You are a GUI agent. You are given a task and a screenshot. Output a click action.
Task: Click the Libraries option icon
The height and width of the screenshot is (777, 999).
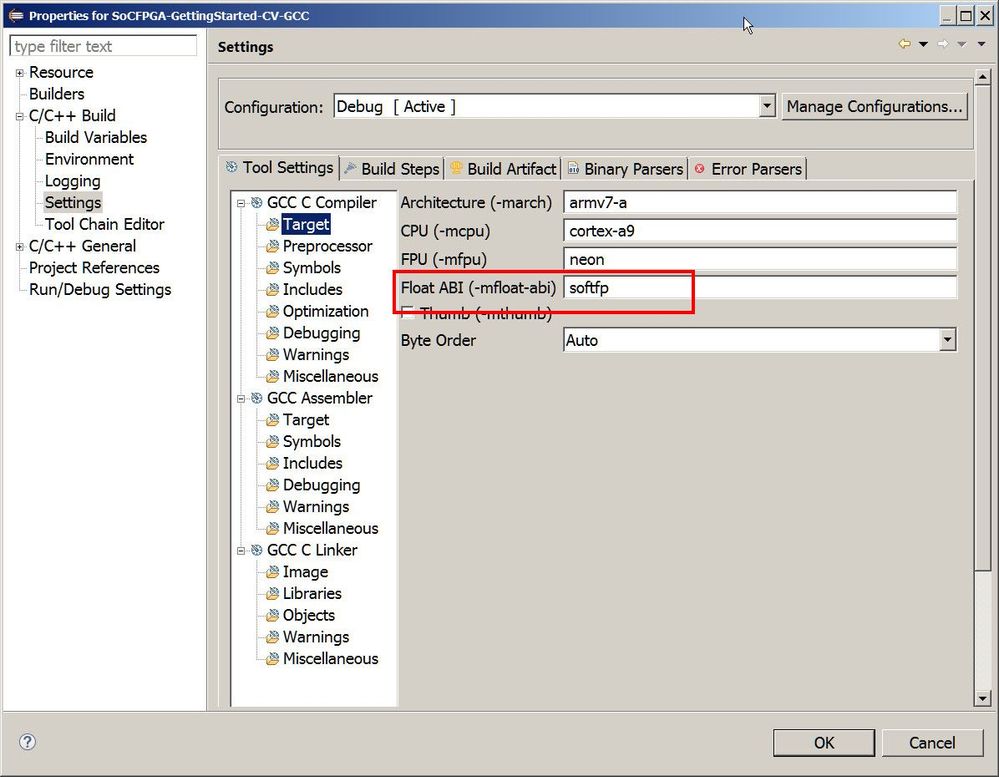(x=273, y=594)
